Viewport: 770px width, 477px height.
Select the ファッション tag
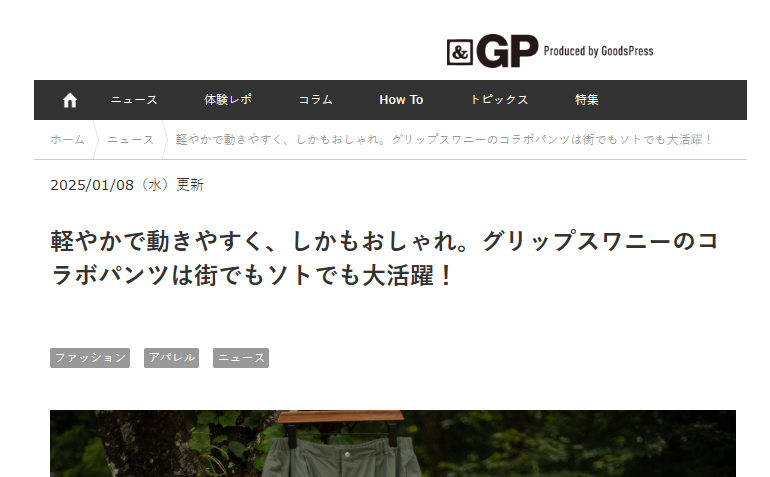(90, 358)
